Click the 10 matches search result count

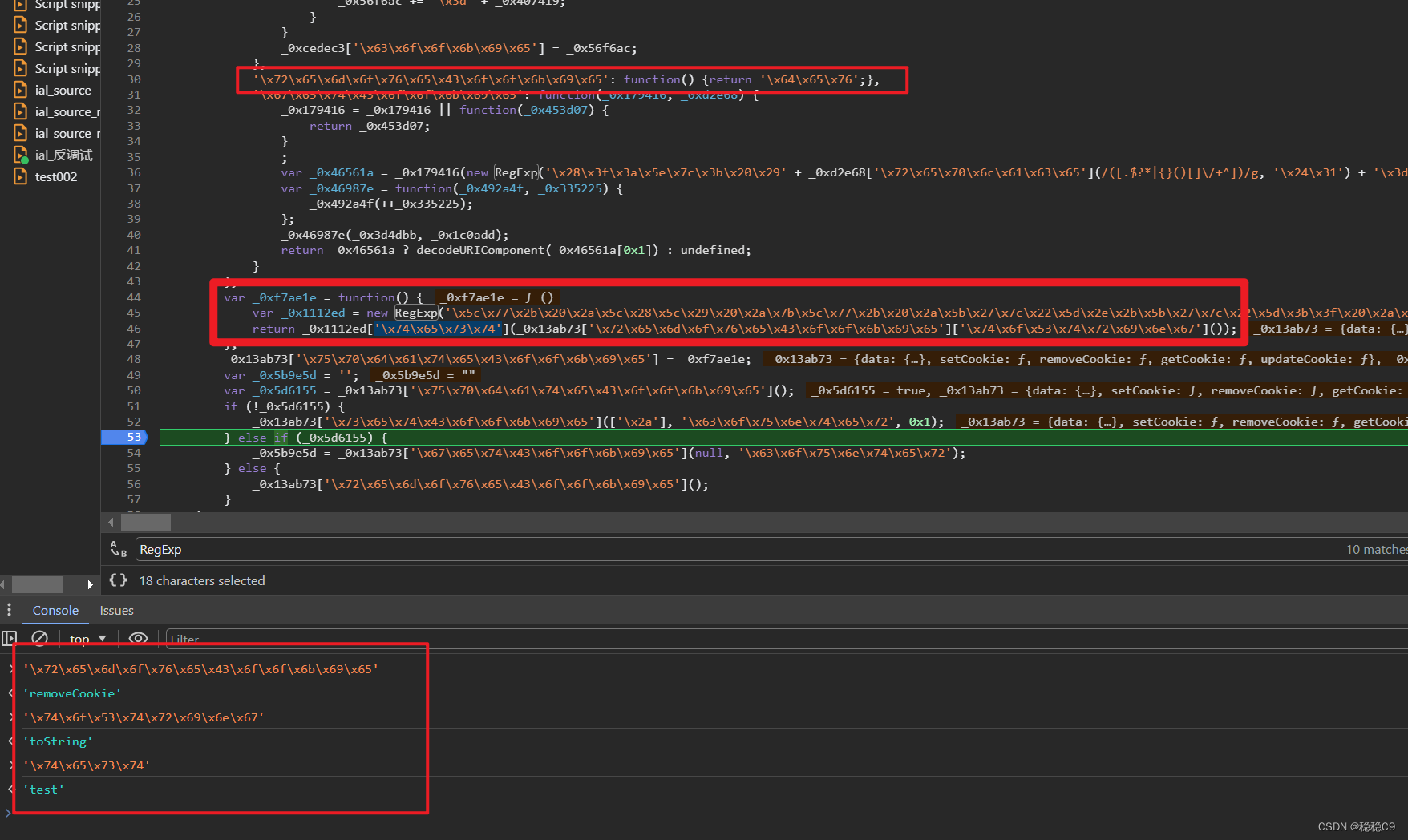(x=1376, y=549)
